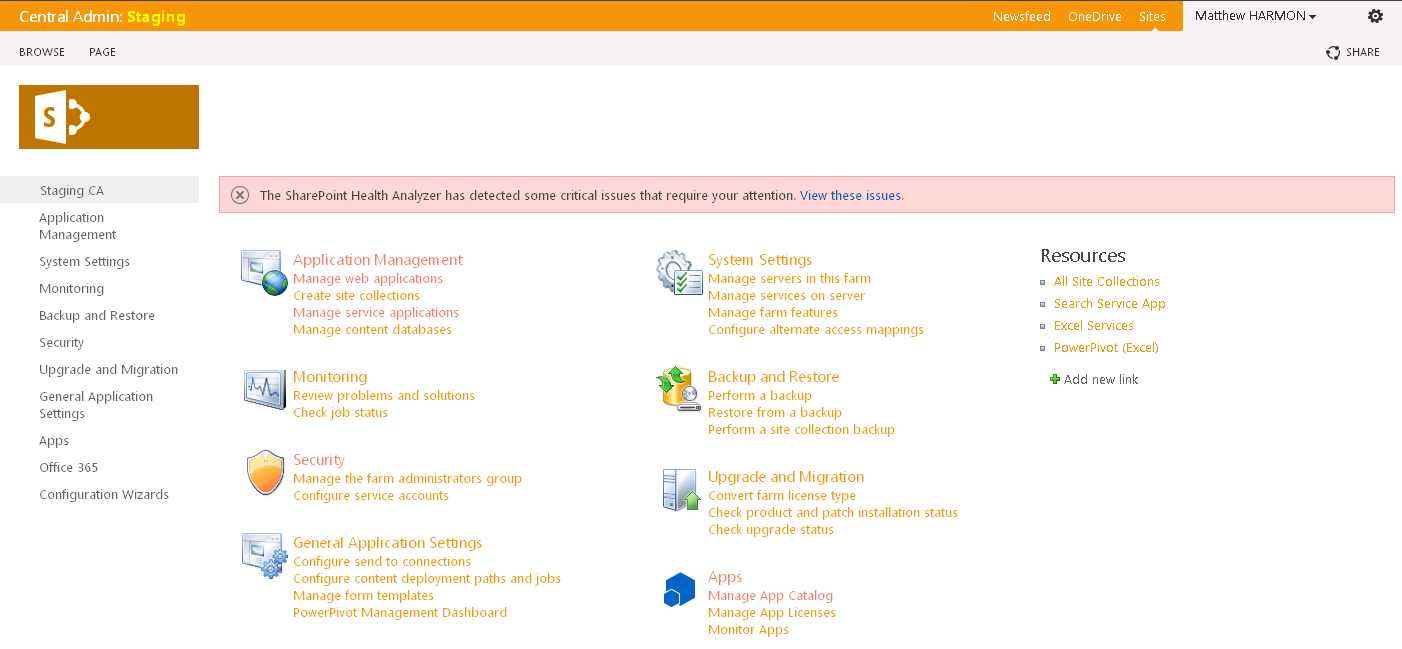The height and width of the screenshot is (649, 1402).
Task: Open Monitoring in left navigation
Action: point(72,289)
